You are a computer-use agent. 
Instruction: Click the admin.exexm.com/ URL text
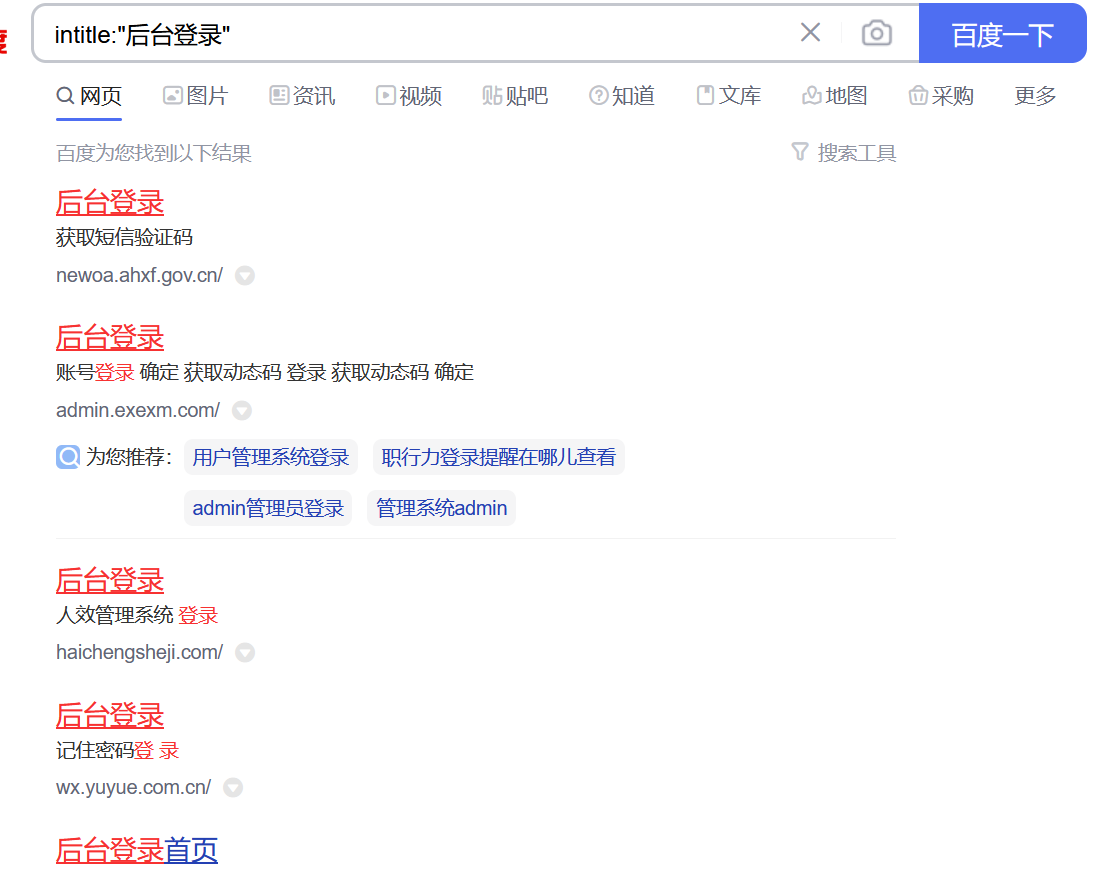coord(138,410)
